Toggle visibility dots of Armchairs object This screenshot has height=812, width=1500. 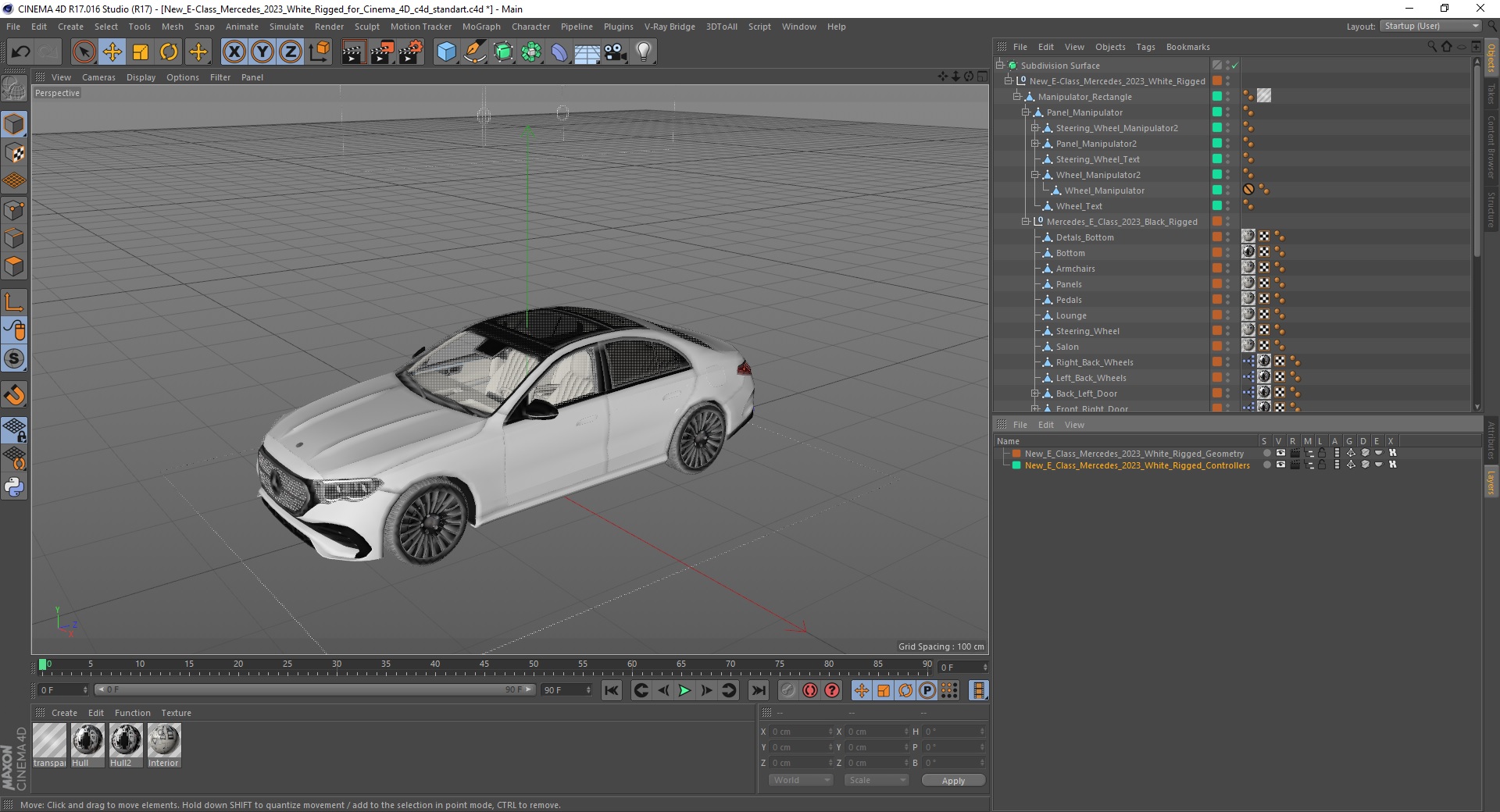[1228, 269]
